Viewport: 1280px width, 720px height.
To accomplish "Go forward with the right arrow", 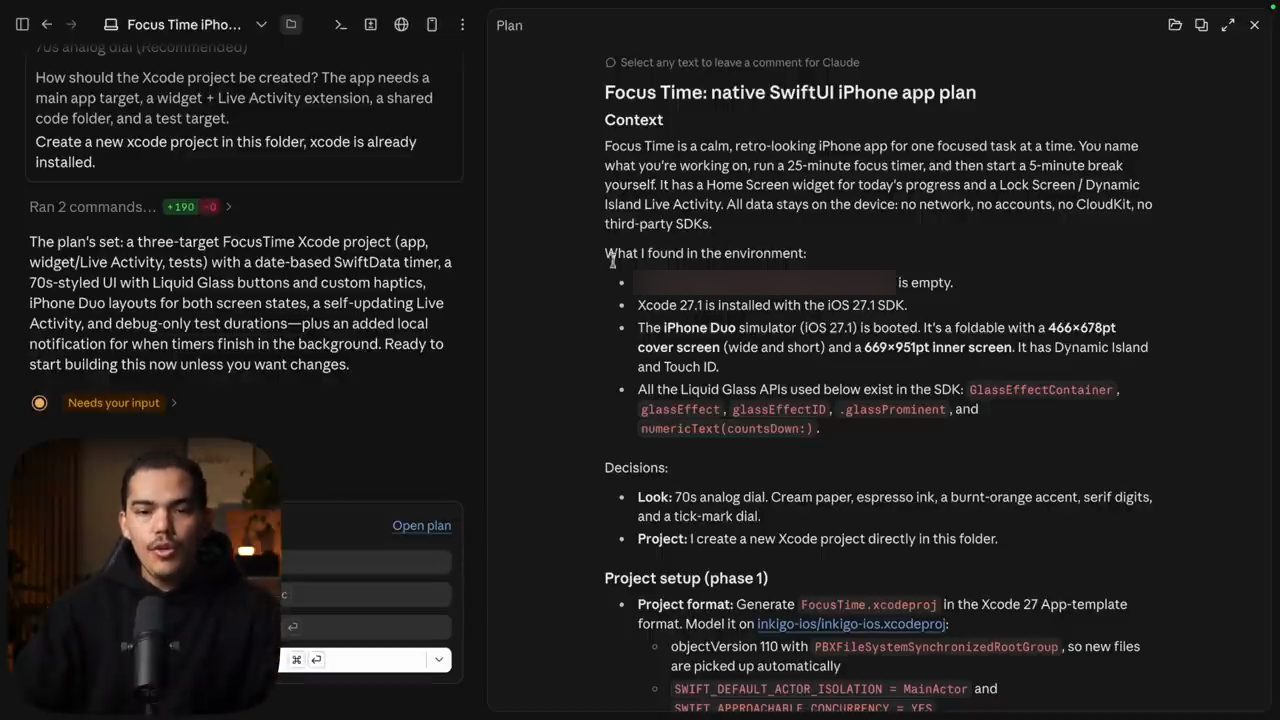I will pyautogui.click(x=71, y=24).
